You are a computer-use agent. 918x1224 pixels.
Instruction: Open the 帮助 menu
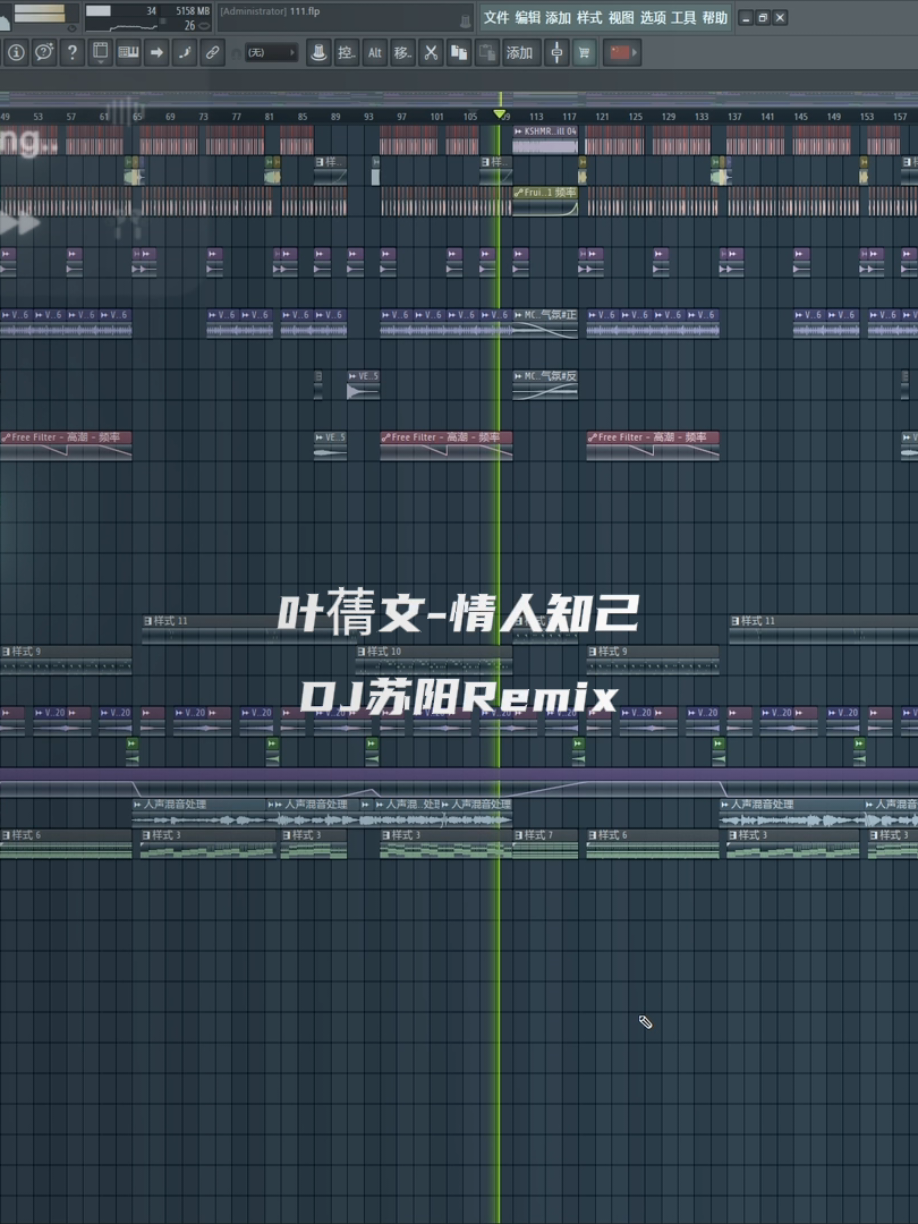[x=714, y=18]
